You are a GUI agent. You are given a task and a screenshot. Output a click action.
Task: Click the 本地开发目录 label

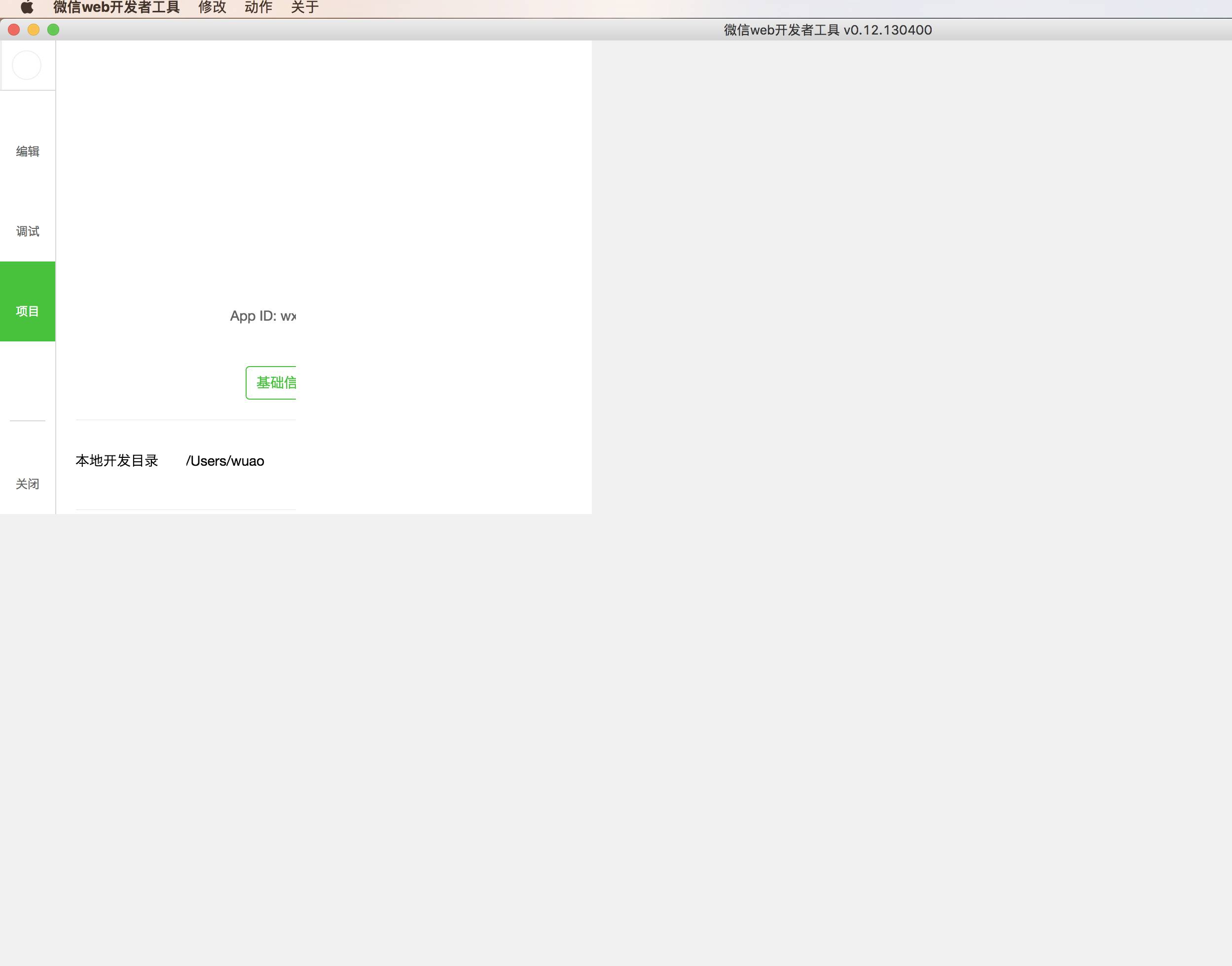click(116, 460)
